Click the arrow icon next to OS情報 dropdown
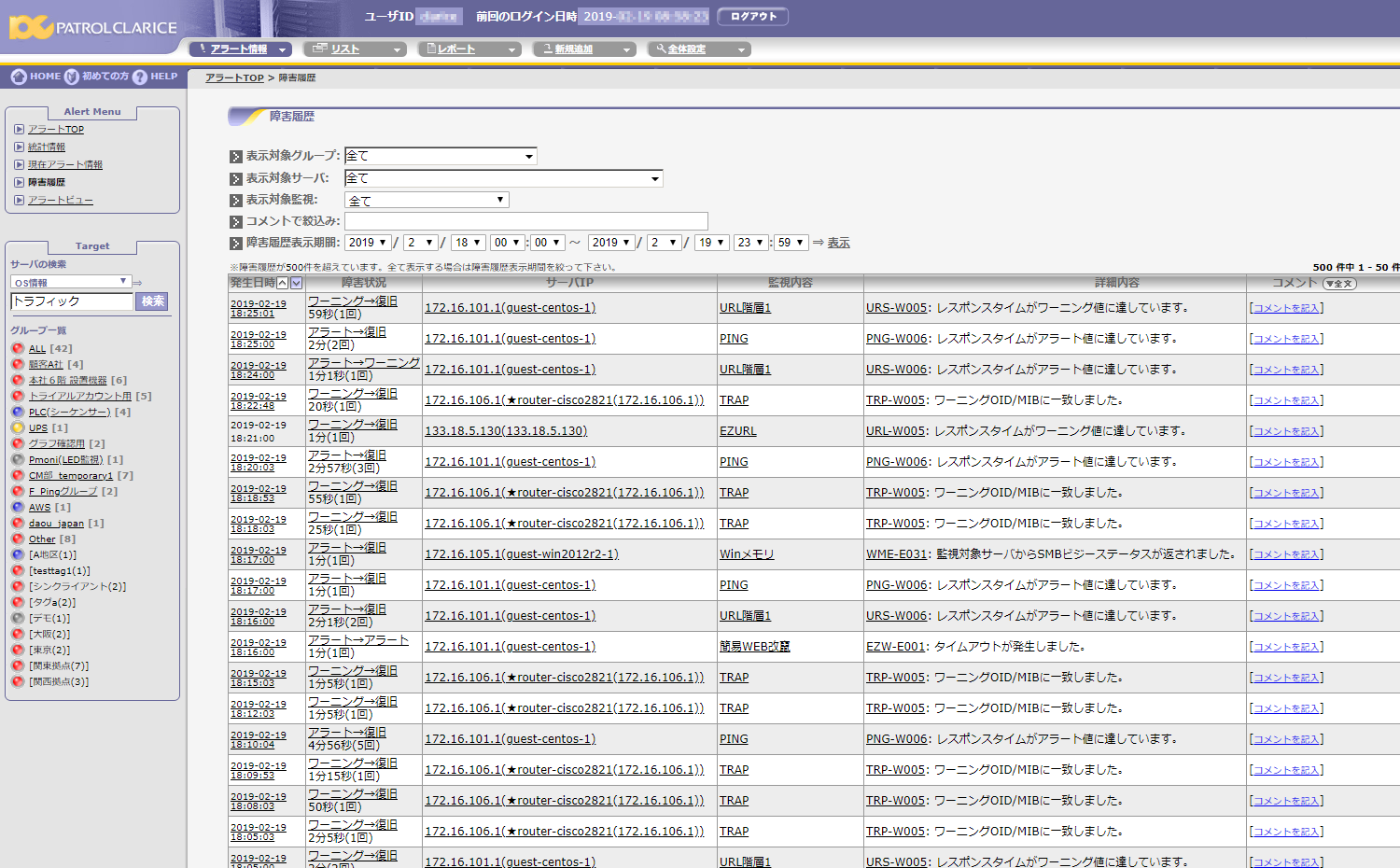Viewport: 1400px width, 868px height. coord(137,282)
